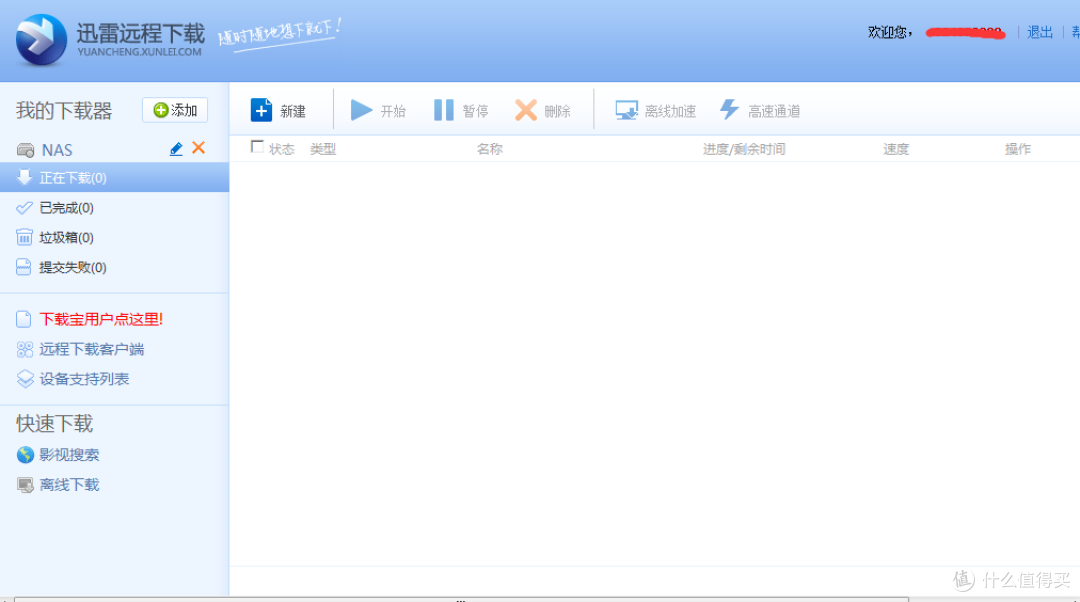Click the 名称 column header

490,149
